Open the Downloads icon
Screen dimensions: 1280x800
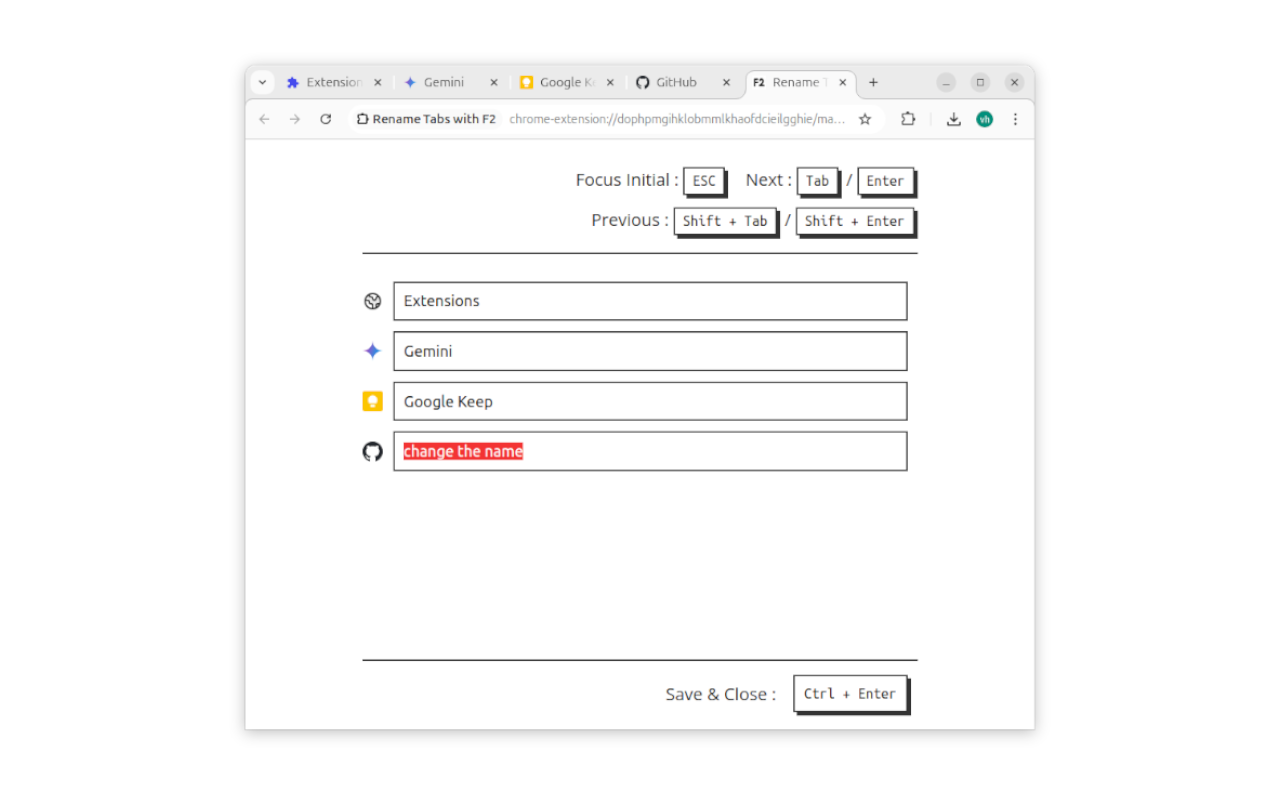tap(954, 119)
